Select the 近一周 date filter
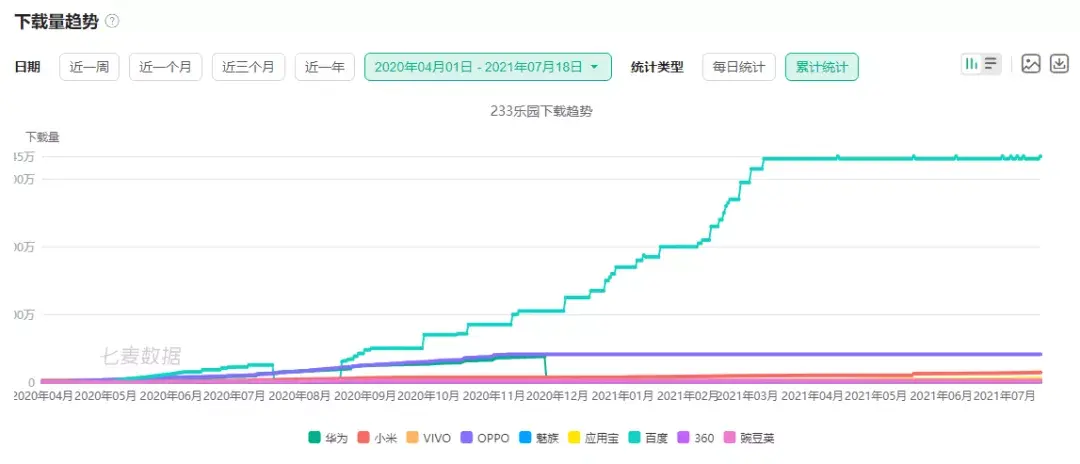The image size is (1080, 464). point(89,67)
